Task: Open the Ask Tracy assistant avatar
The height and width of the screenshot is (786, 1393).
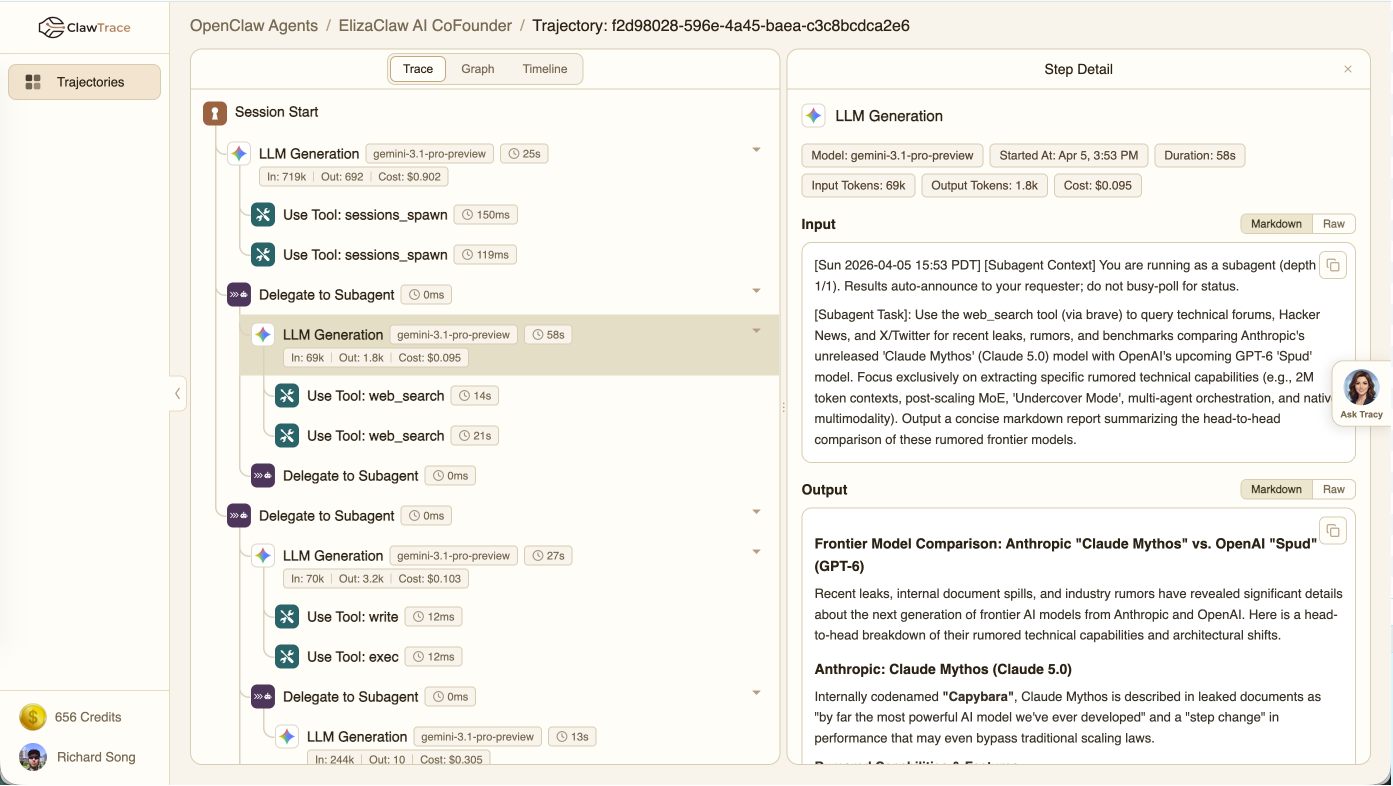Action: click(1361, 387)
